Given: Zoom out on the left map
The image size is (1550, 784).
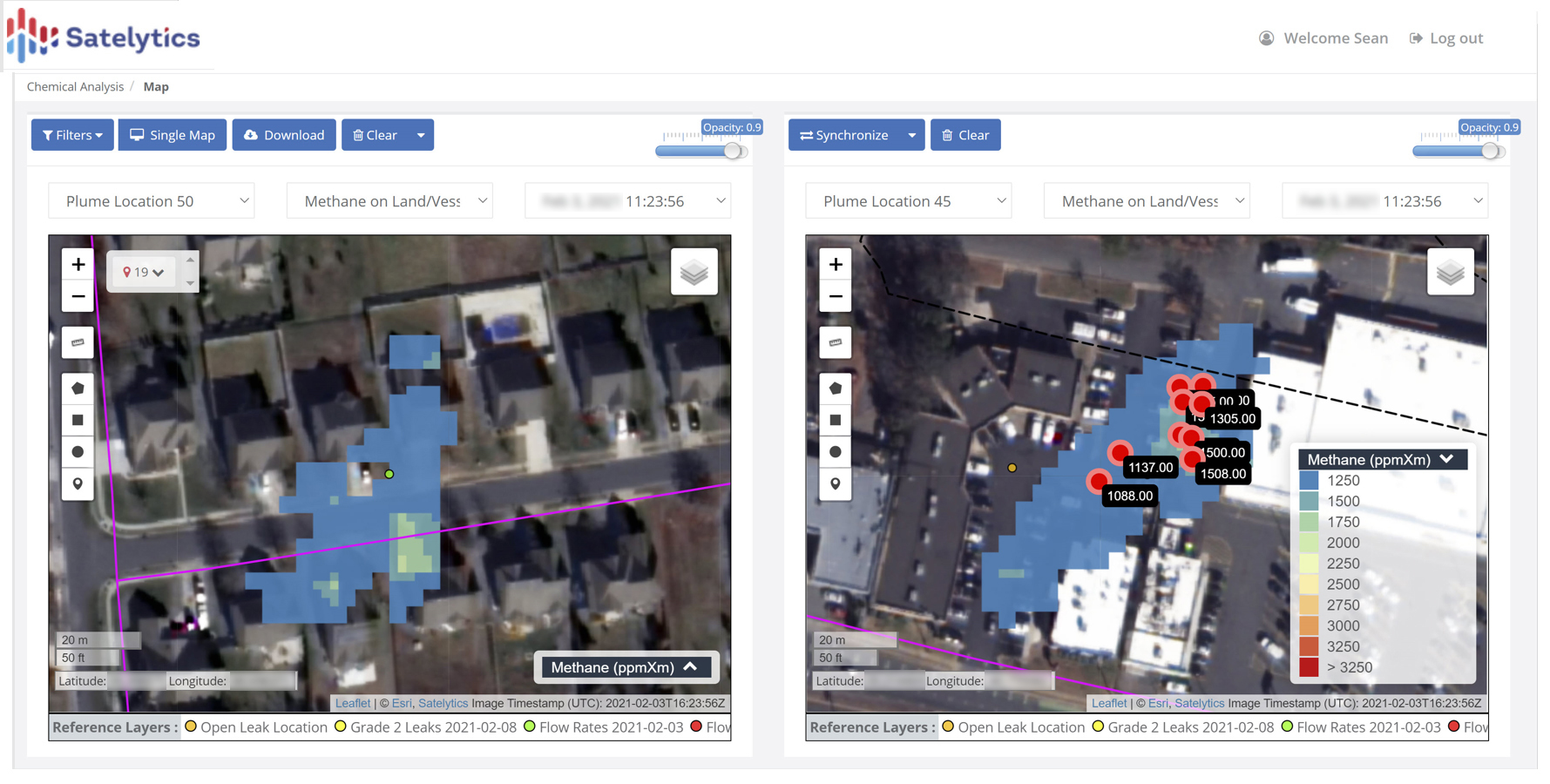Looking at the screenshot, I should coord(78,296).
